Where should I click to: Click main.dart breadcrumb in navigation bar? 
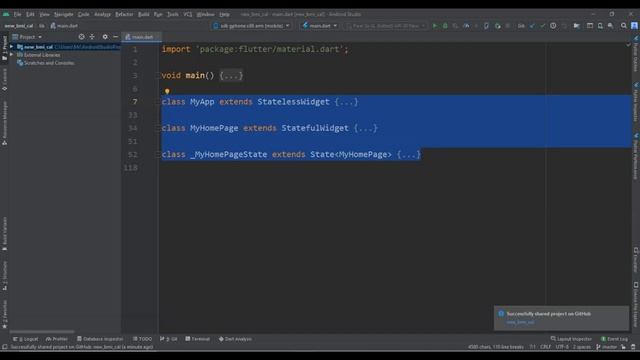[64, 26]
